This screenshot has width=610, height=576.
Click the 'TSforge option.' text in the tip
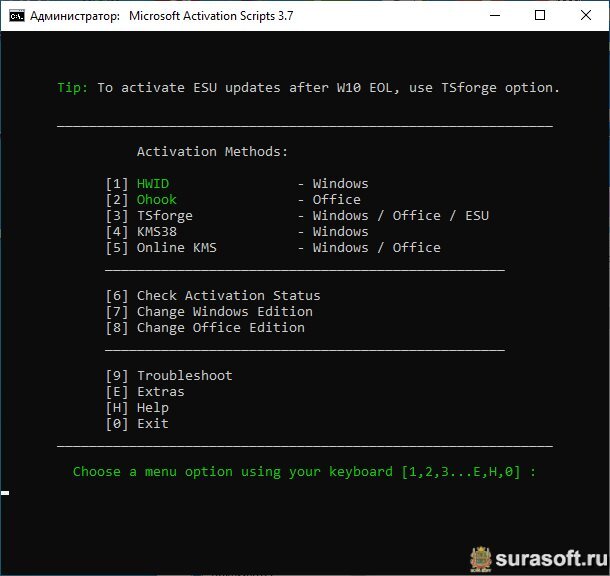point(500,88)
